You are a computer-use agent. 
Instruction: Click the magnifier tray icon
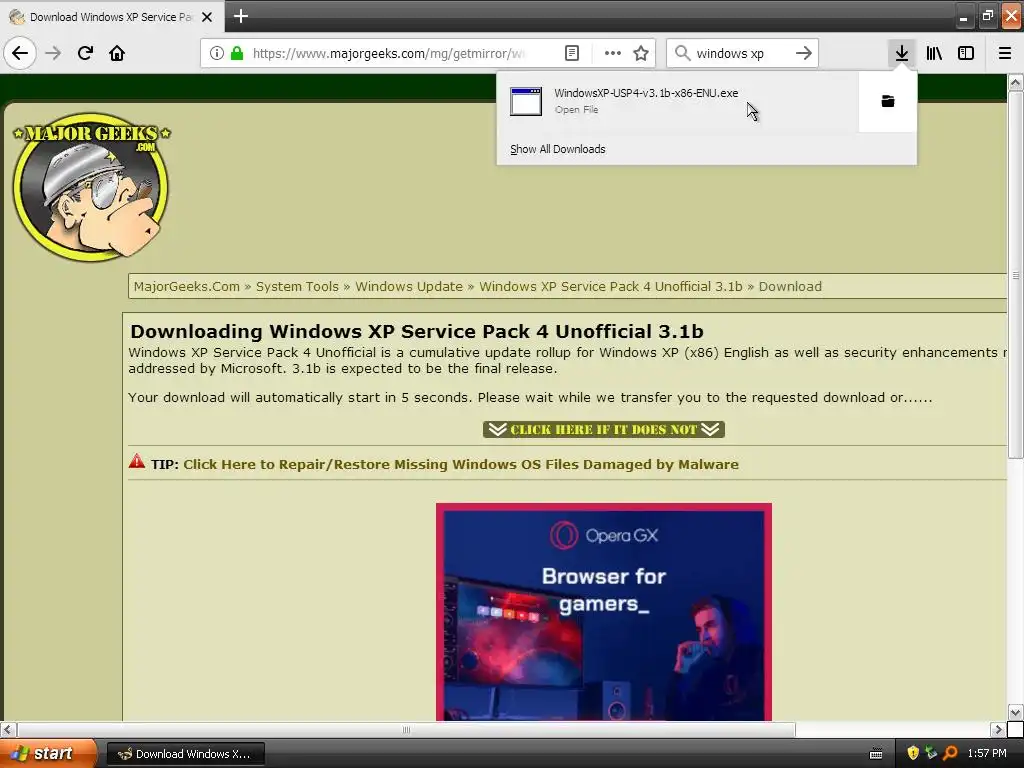click(x=950, y=754)
